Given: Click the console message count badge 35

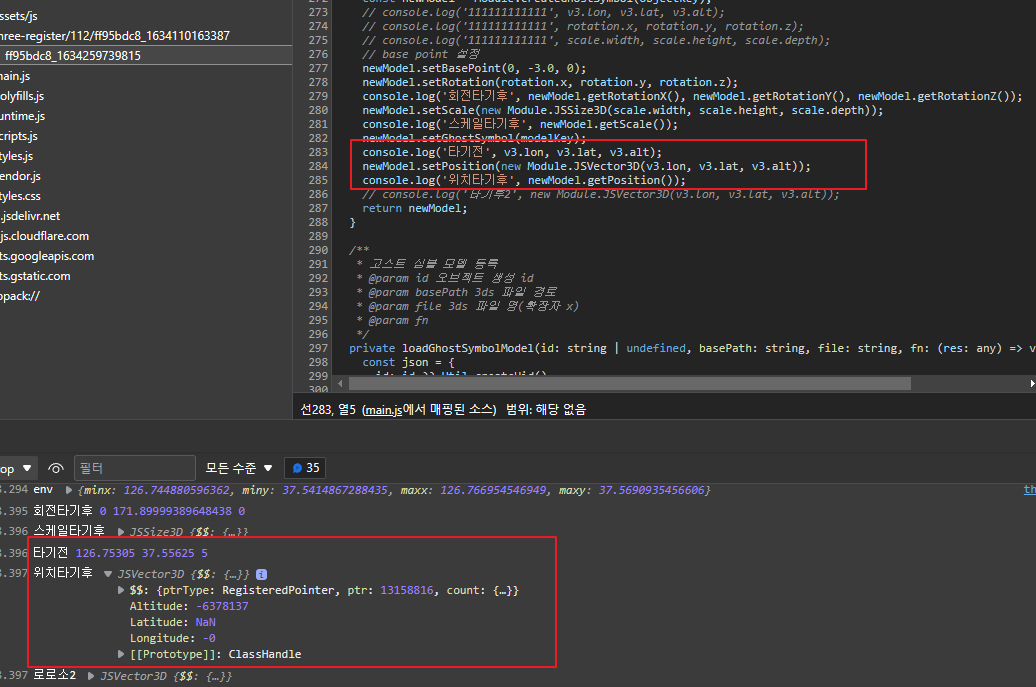Looking at the screenshot, I should click(304, 467).
